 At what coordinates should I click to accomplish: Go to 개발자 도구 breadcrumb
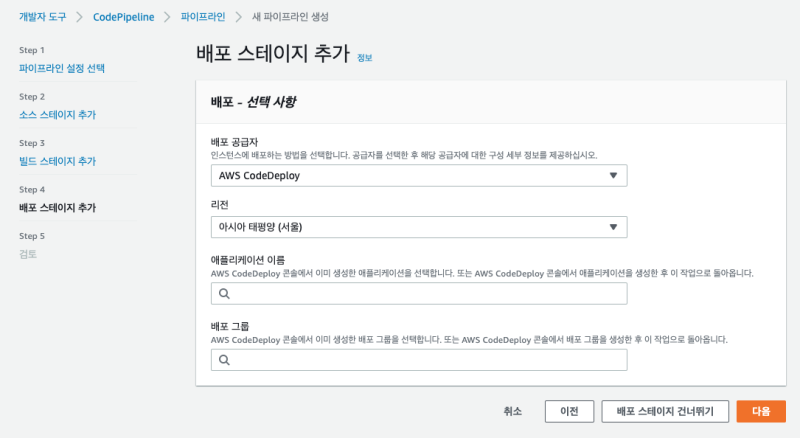[x=43, y=18]
